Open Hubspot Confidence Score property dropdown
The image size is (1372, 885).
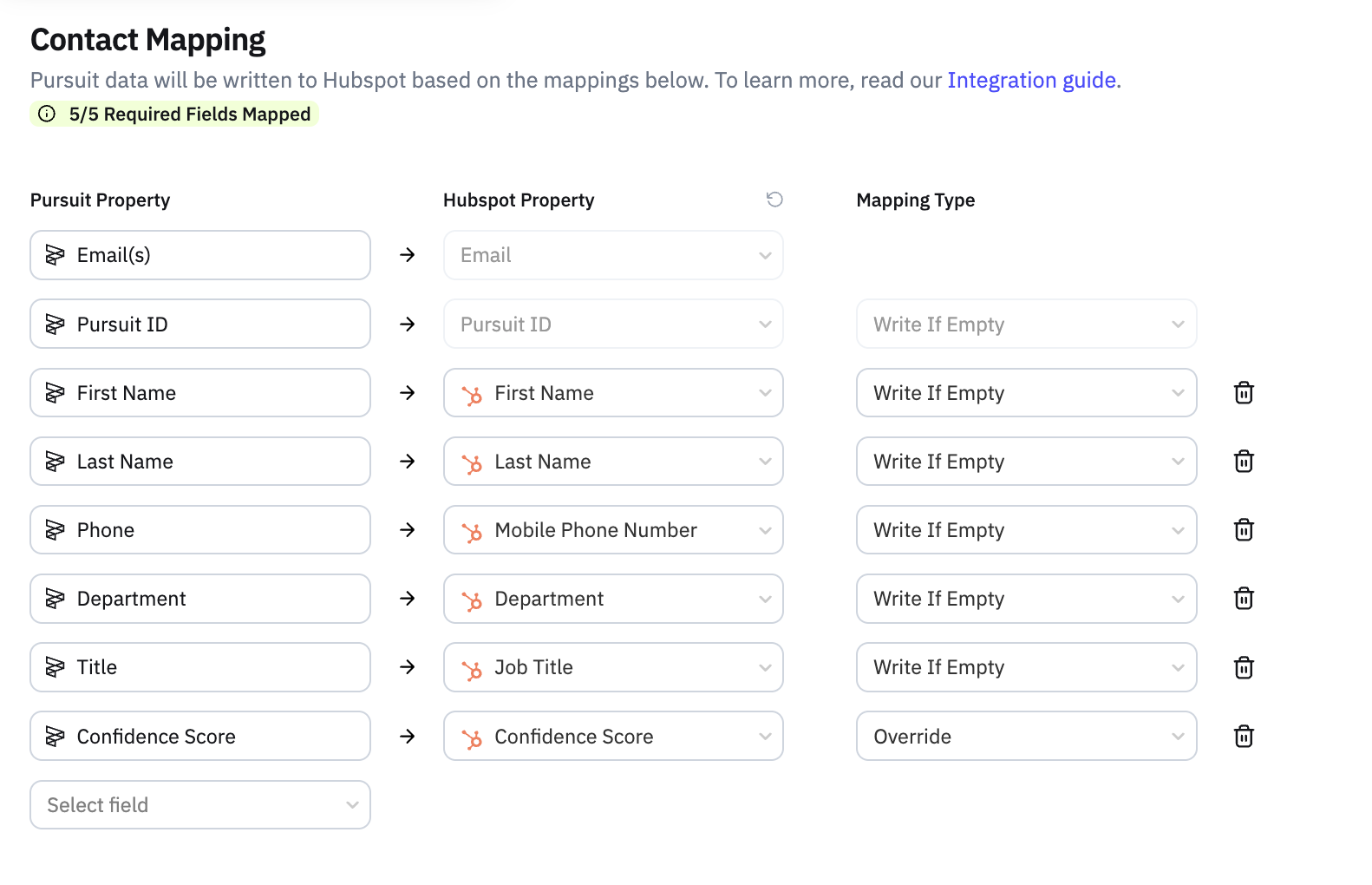(x=613, y=737)
